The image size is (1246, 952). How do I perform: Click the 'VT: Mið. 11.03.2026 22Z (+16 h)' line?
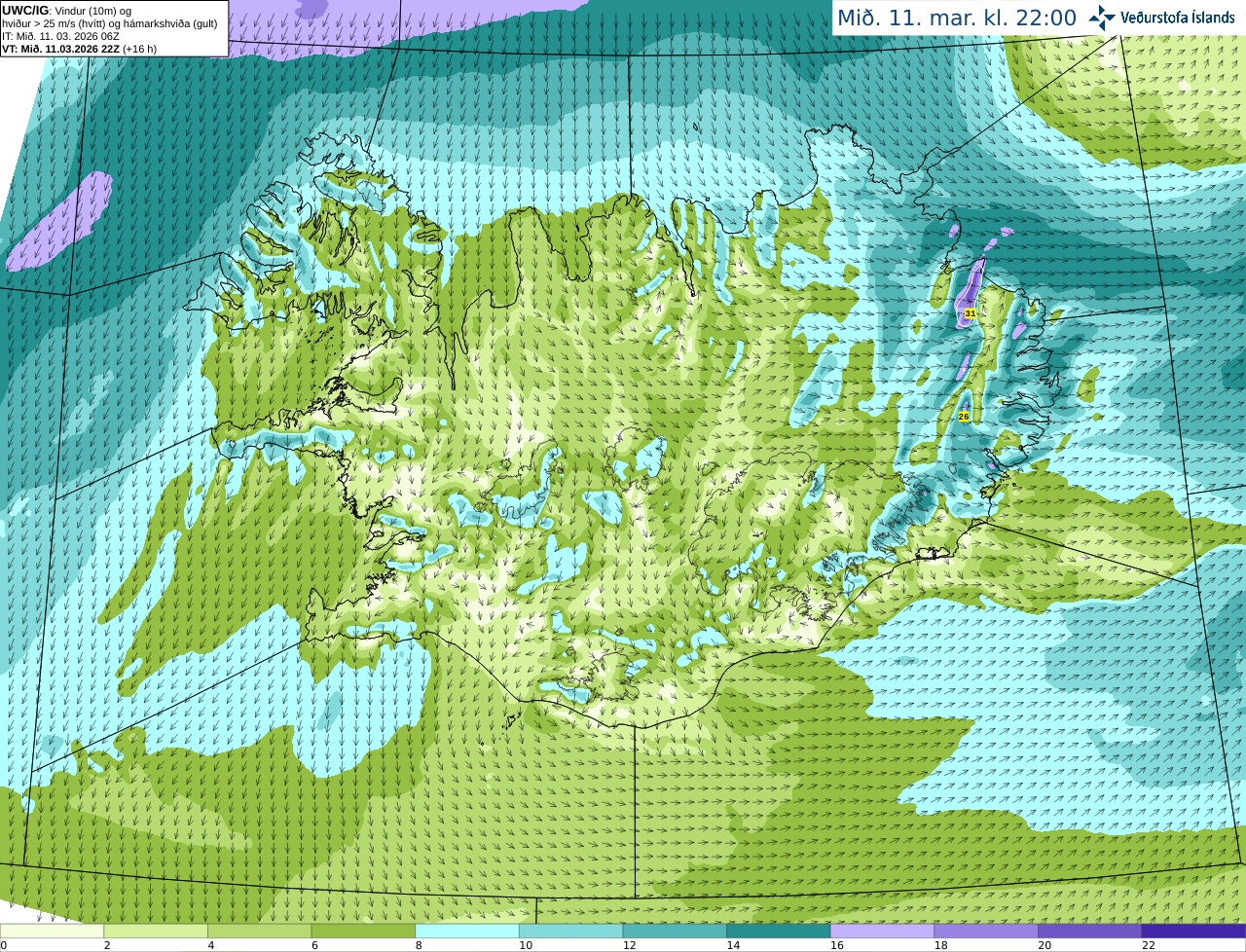pos(79,49)
